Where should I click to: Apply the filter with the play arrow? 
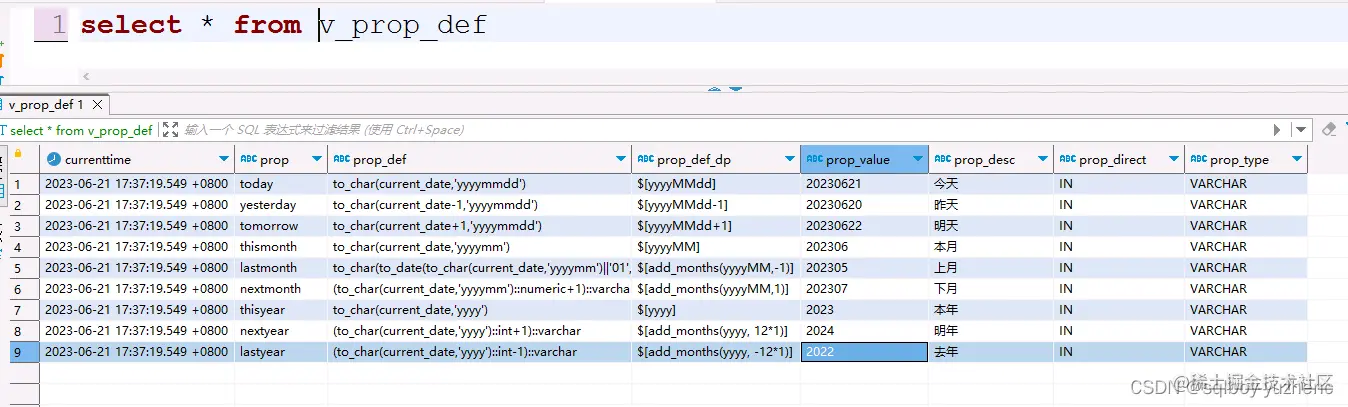1277,130
